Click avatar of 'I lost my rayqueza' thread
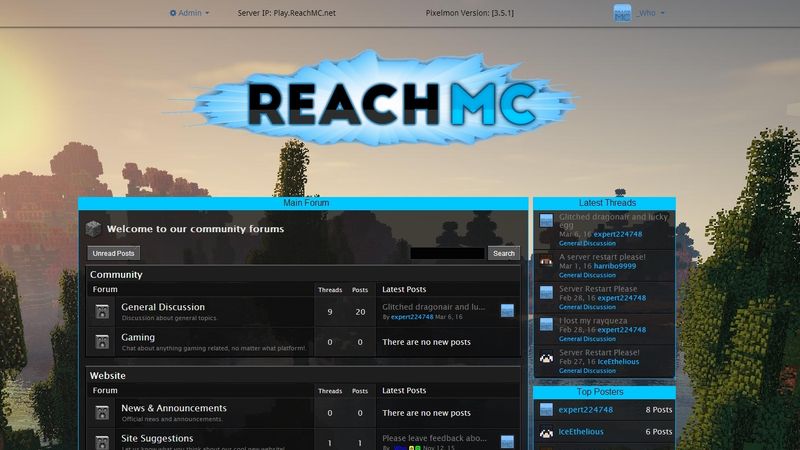The height and width of the screenshot is (450, 800). click(546, 324)
